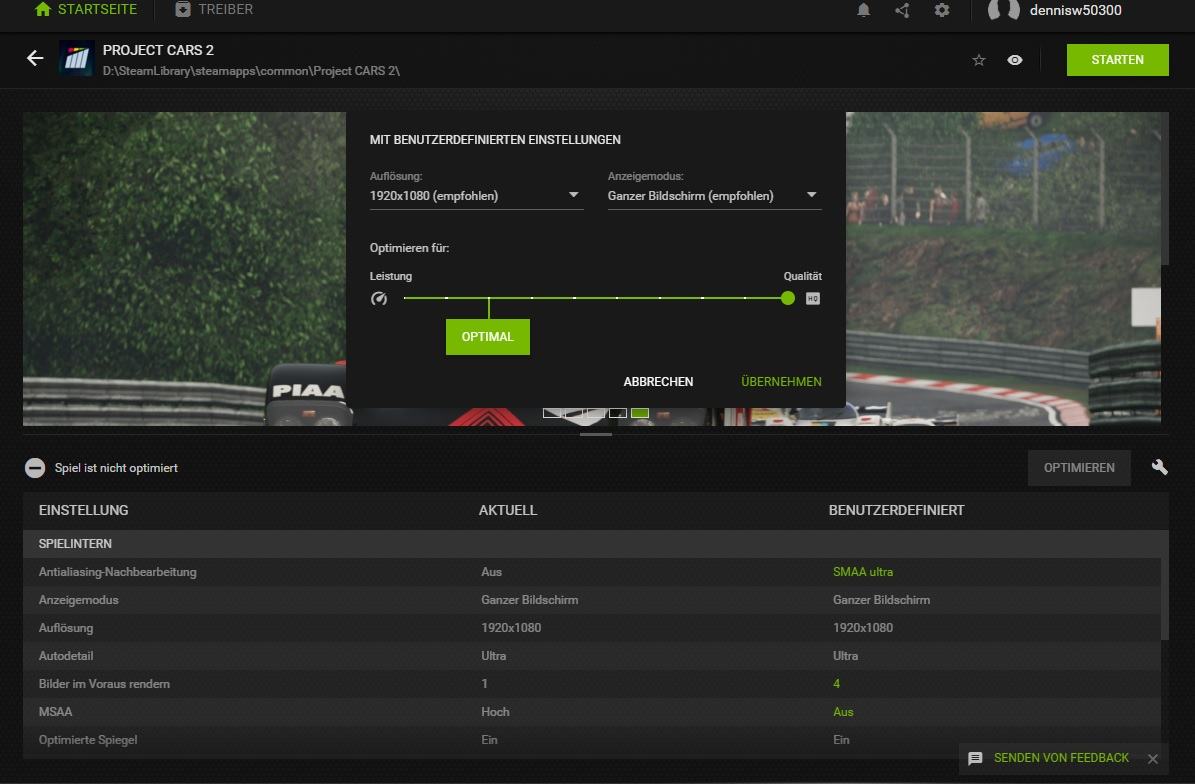Click the Leistung speedometer icon

tap(379, 299)
